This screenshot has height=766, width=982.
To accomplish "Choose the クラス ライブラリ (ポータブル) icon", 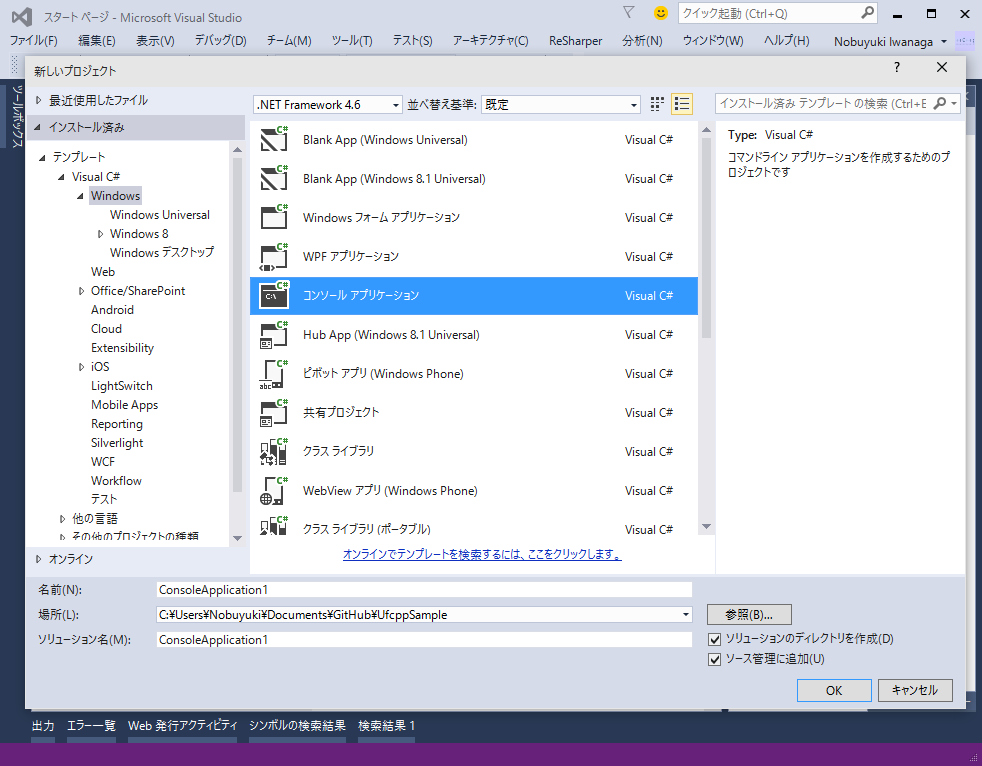I will click(x=274, y=526).
